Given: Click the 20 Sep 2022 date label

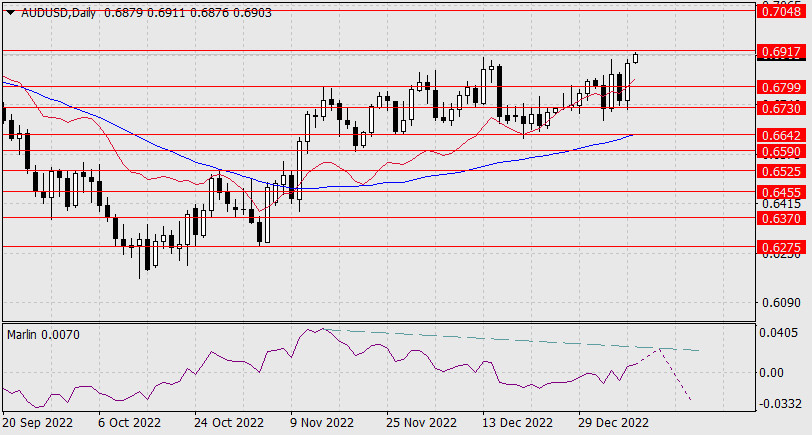Looking at the screenshot, I should pyautogui.click(x=38, y=422).
